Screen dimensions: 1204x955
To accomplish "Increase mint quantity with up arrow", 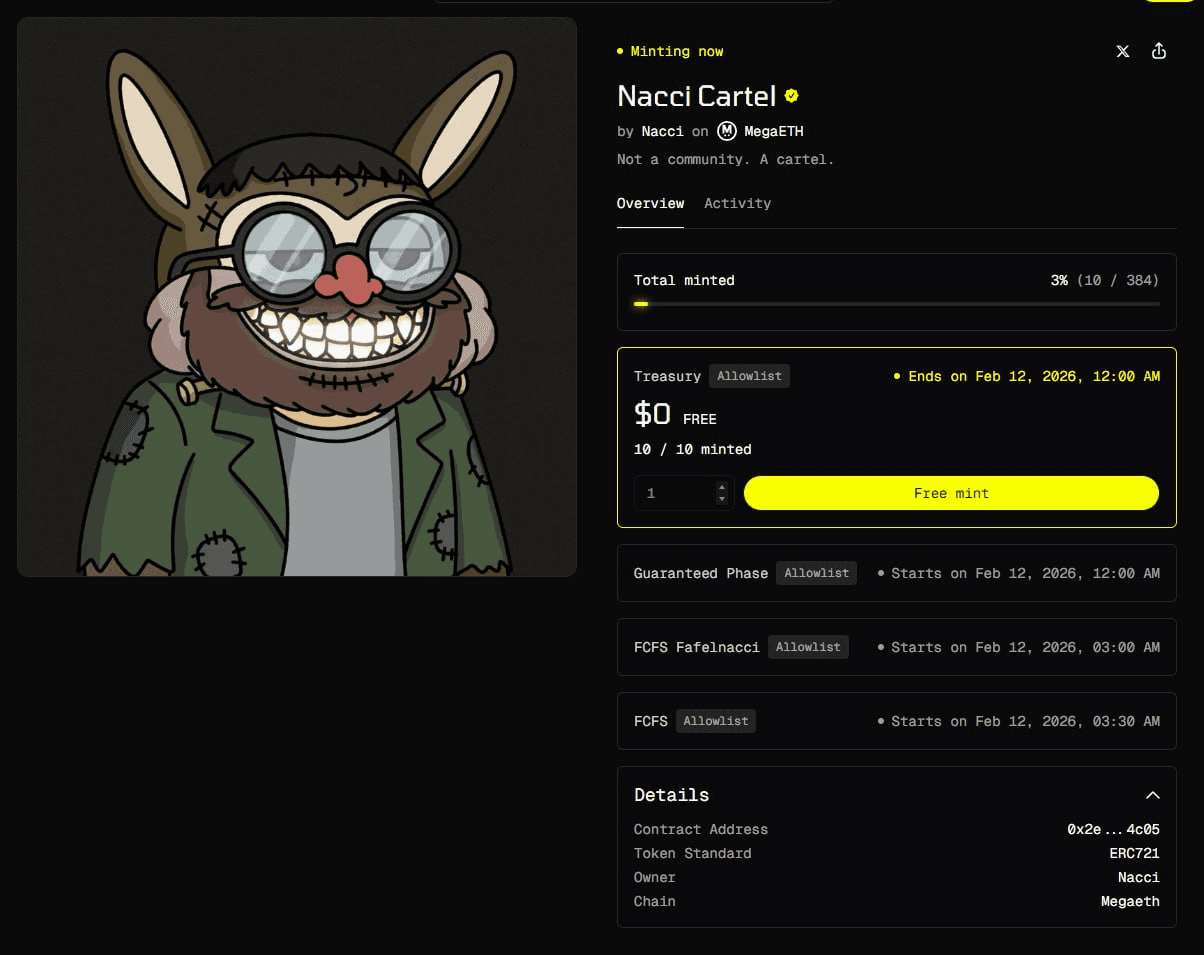I will pyautogui.click(x=722, y=487).
